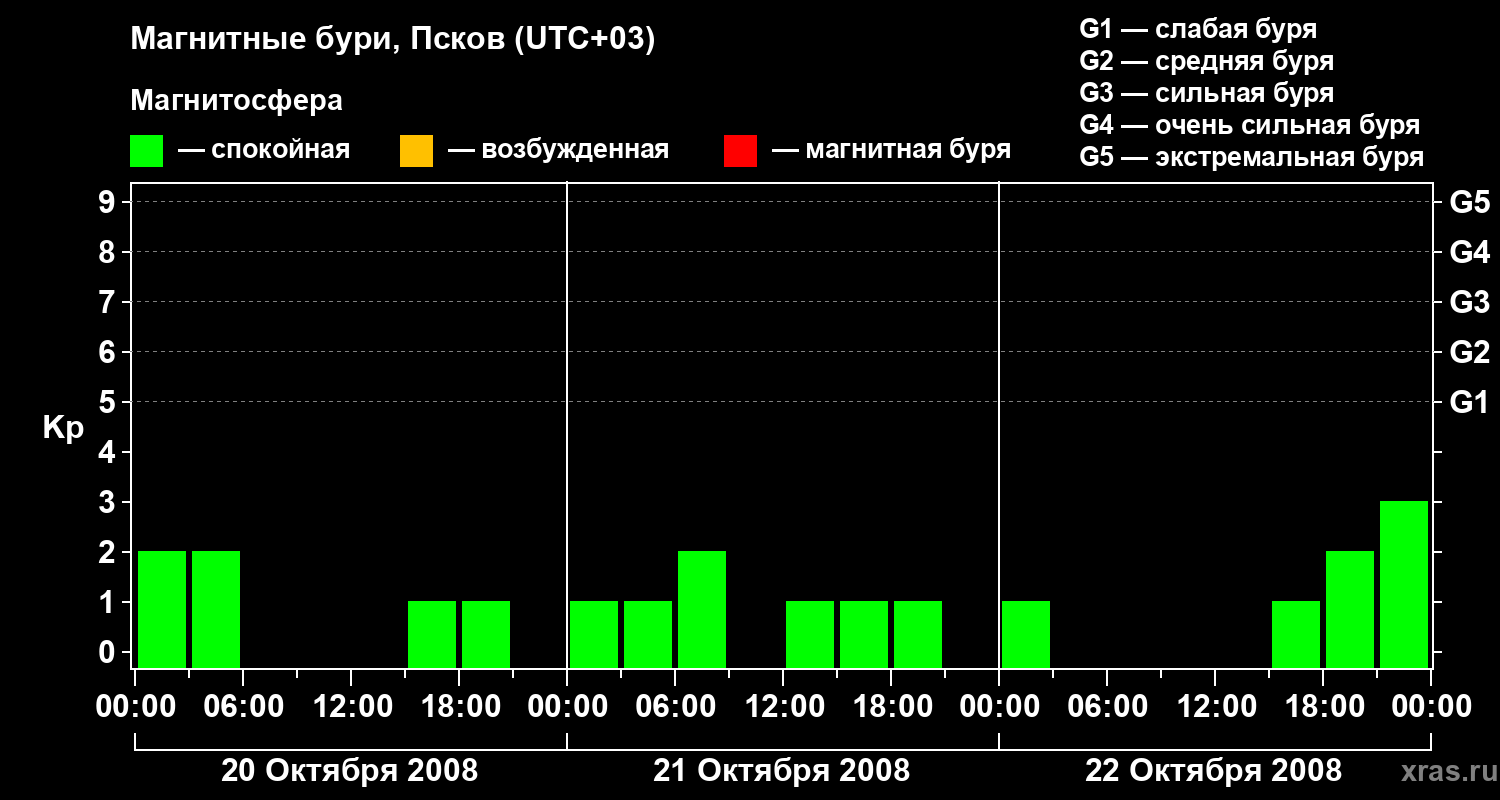Viewport: 1500px width, 800px height.
Task: Click '06:00' tick label under 22 Октября
Action: tap(1107, 707)
